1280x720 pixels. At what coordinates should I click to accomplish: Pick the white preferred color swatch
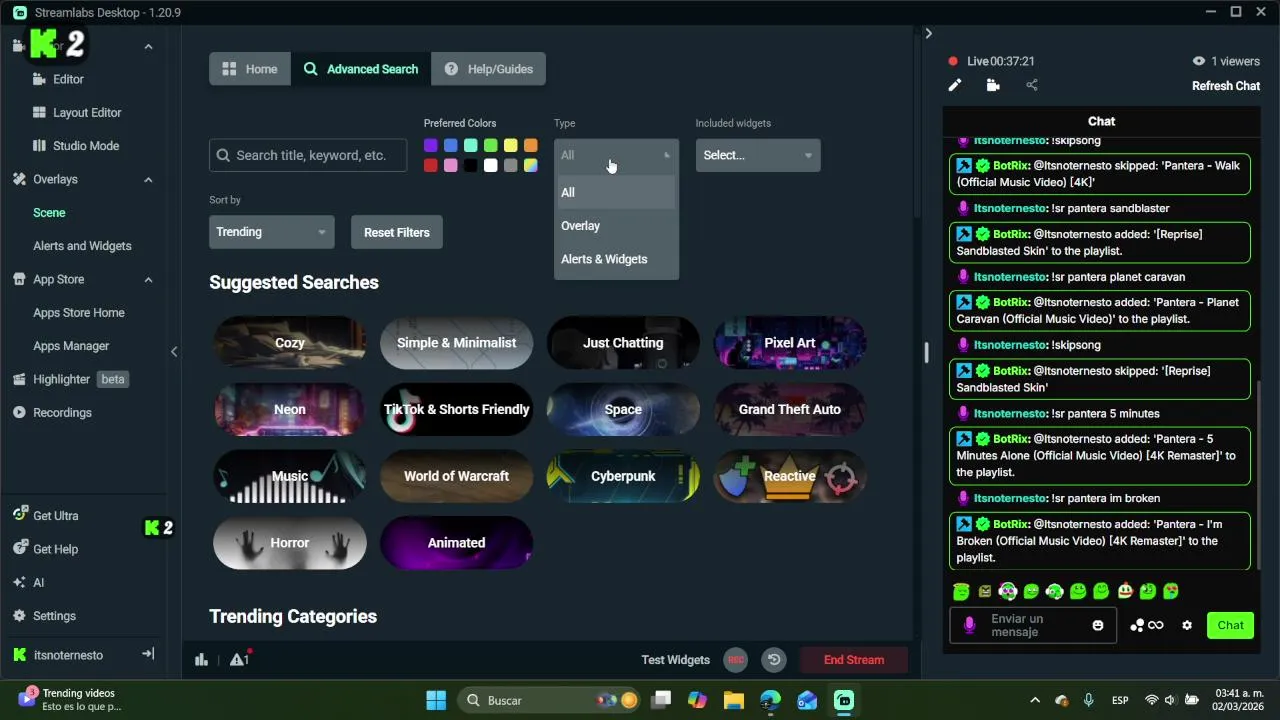tap(491, 166)
